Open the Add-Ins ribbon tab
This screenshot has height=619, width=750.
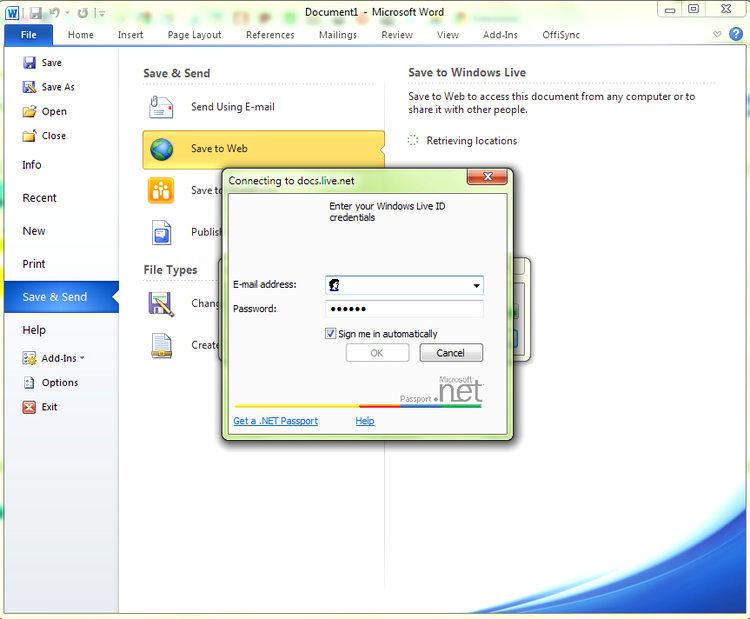[500, 35]
